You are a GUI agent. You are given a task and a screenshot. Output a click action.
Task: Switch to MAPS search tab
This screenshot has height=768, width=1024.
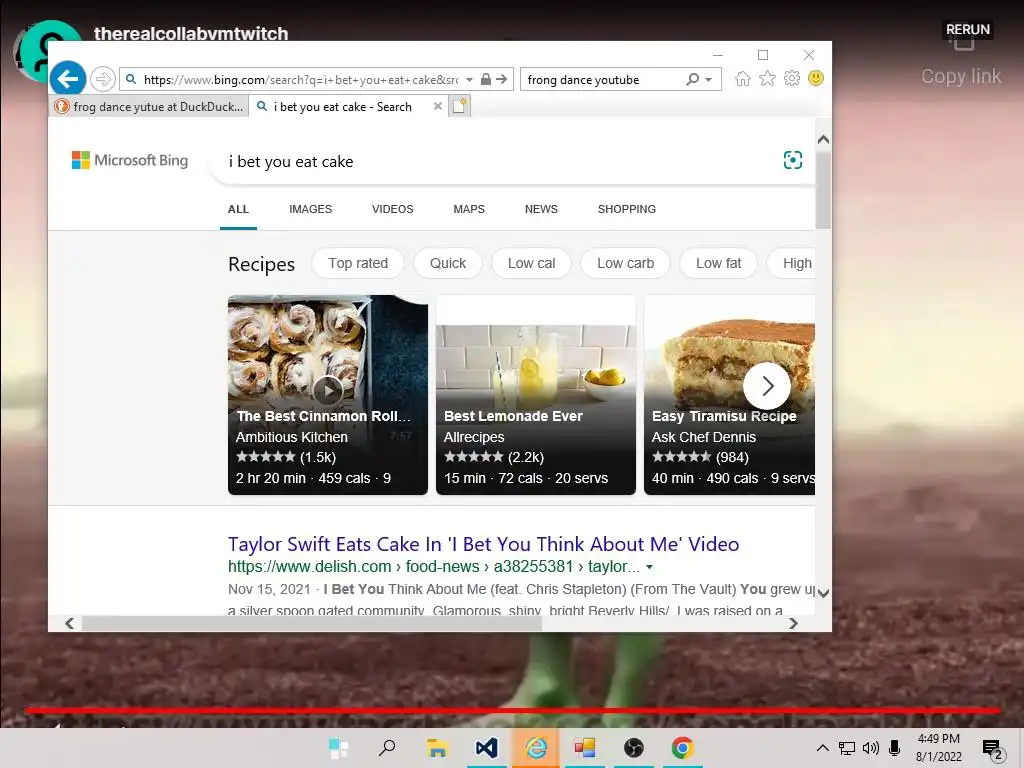point(469,209)
